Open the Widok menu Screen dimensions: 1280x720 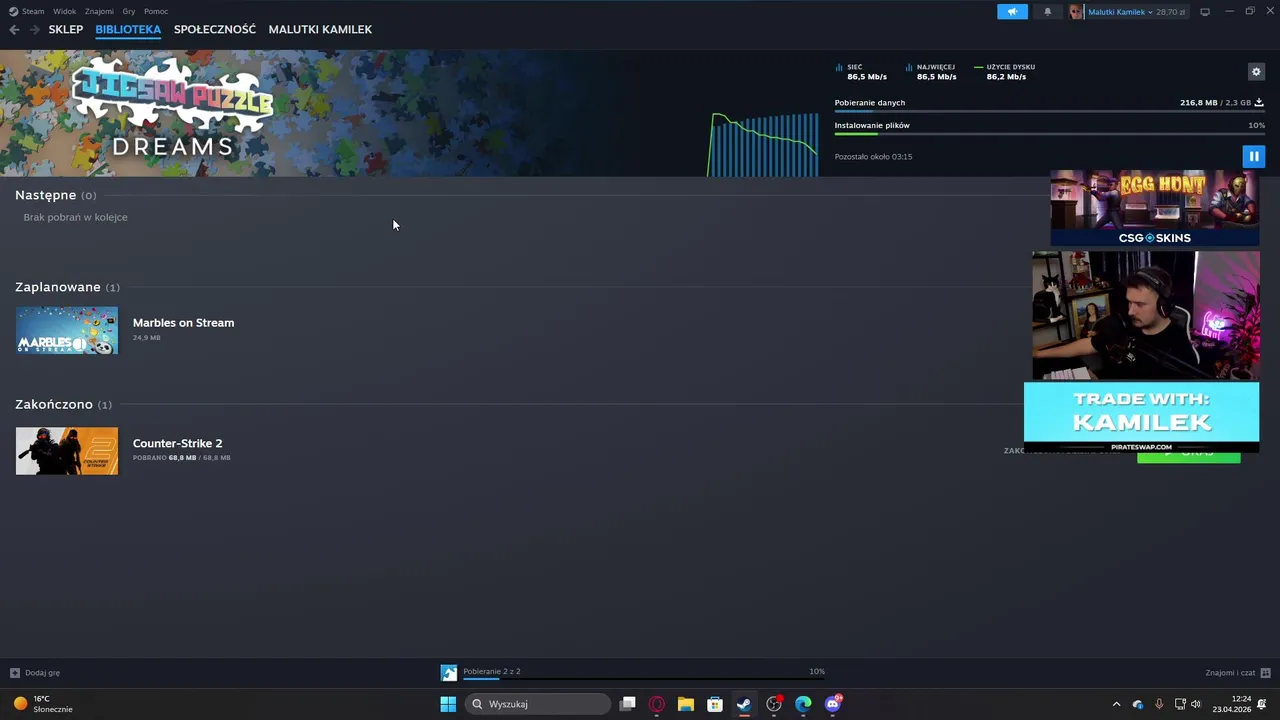(64, 12)
